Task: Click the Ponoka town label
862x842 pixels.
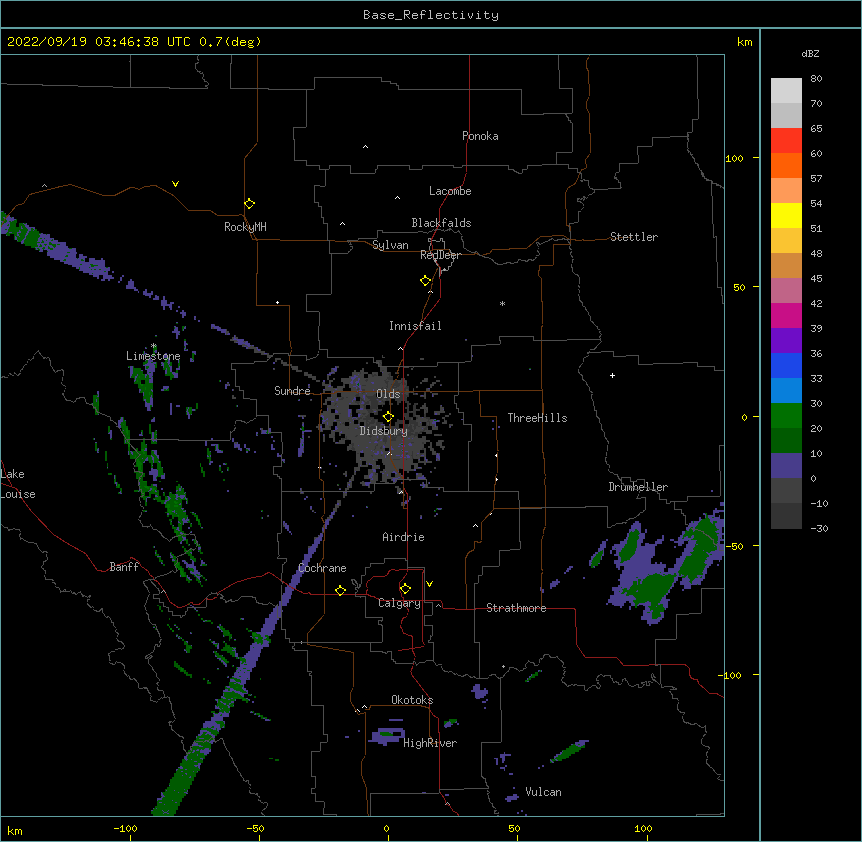Action: [x=480, y=136]
